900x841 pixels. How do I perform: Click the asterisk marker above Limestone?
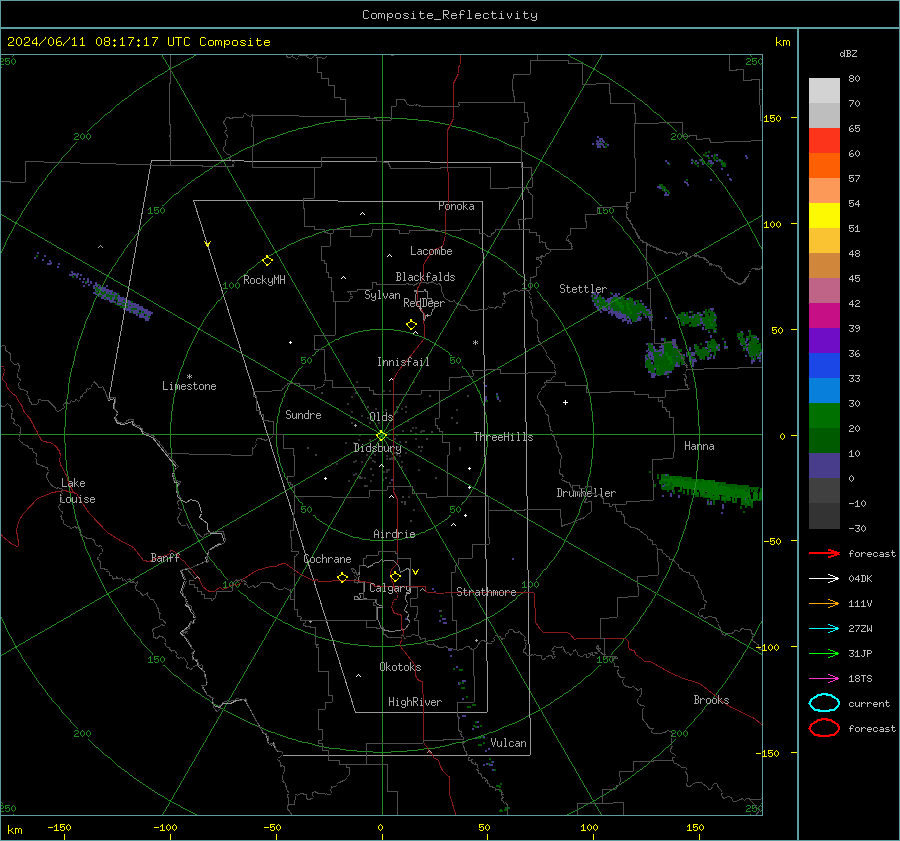point(189,377)
